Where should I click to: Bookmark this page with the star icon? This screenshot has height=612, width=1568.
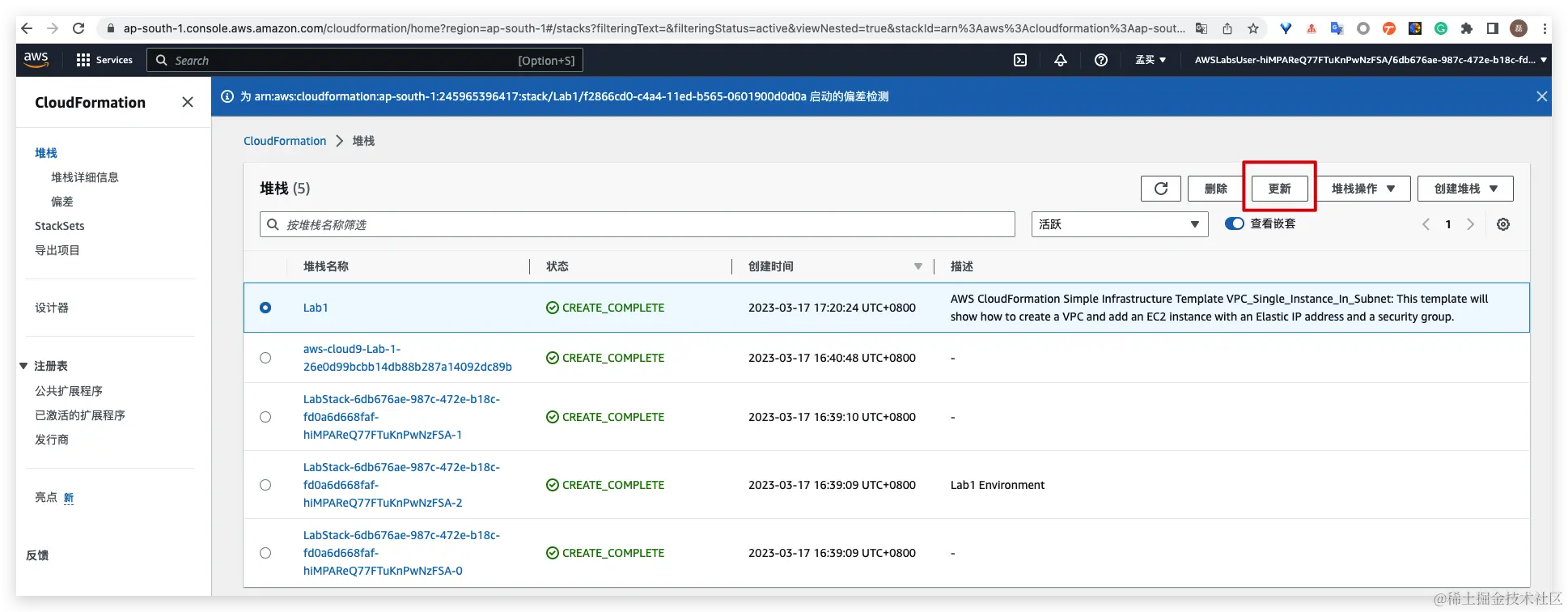coord(1253,28)
